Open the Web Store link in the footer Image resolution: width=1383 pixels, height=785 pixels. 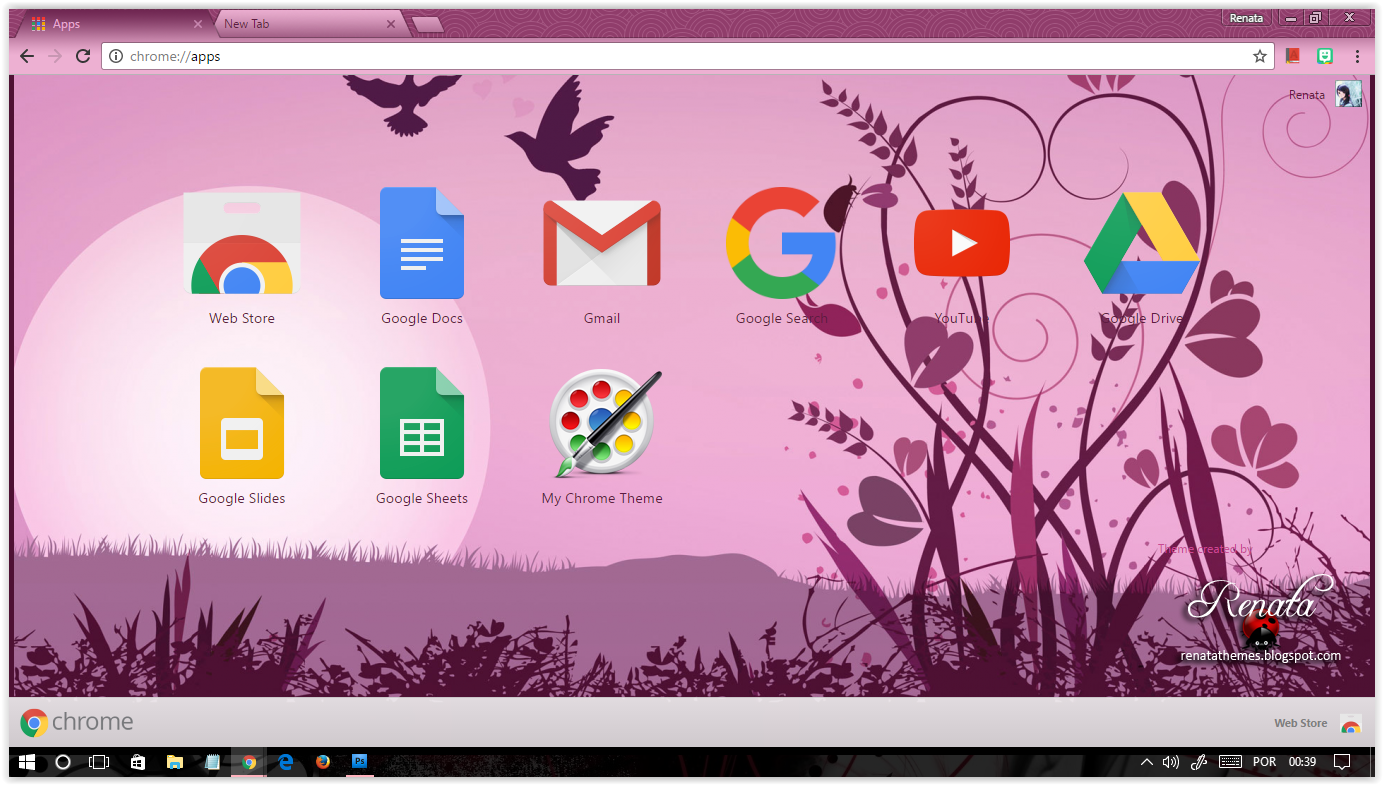tap(1300, 722)
